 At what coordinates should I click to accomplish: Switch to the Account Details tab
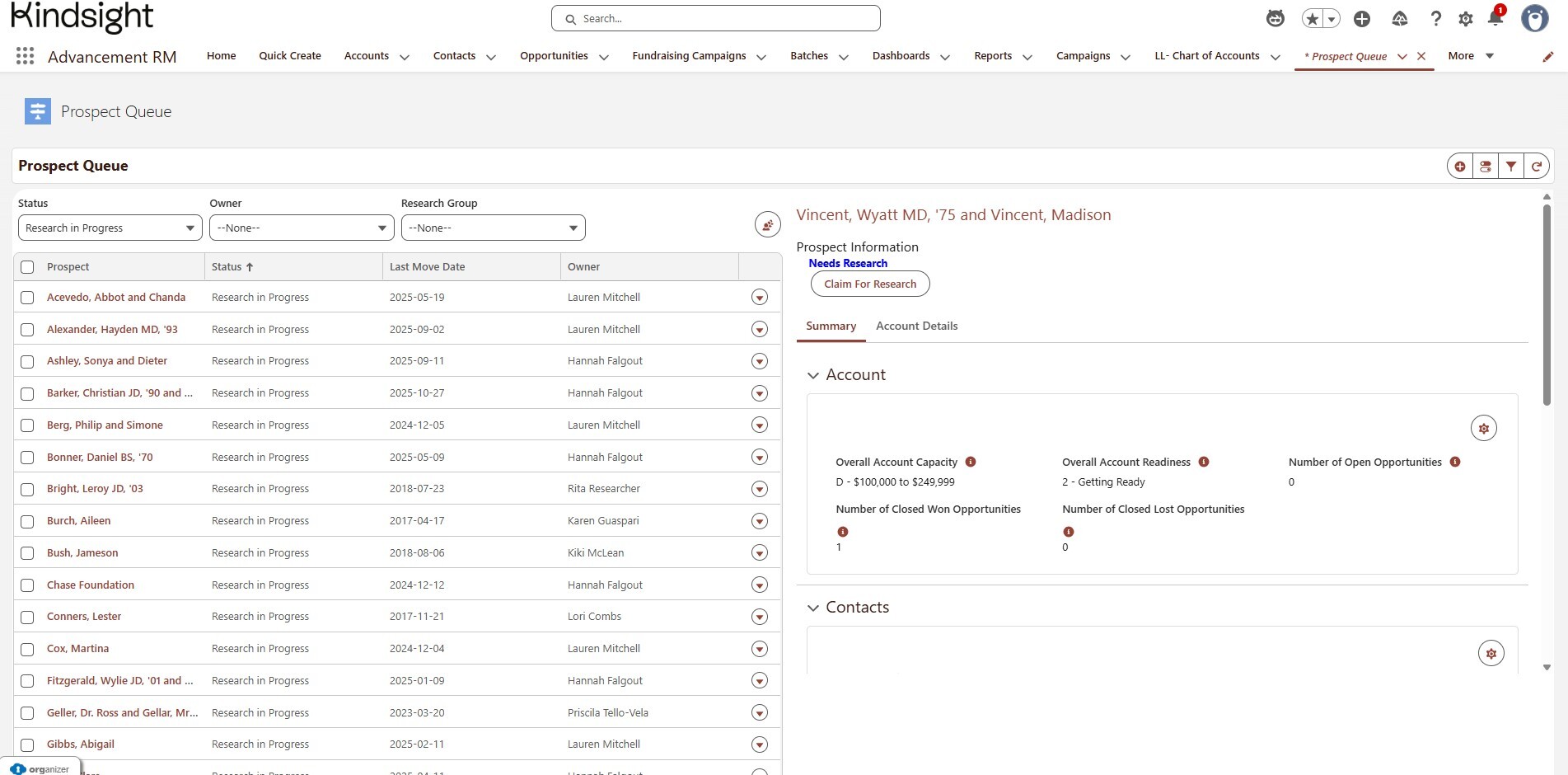[x=916, y=326]
